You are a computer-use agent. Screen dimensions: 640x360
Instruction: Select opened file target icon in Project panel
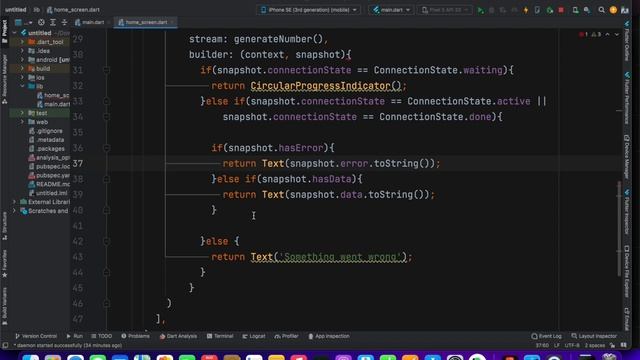pos(41,22)
